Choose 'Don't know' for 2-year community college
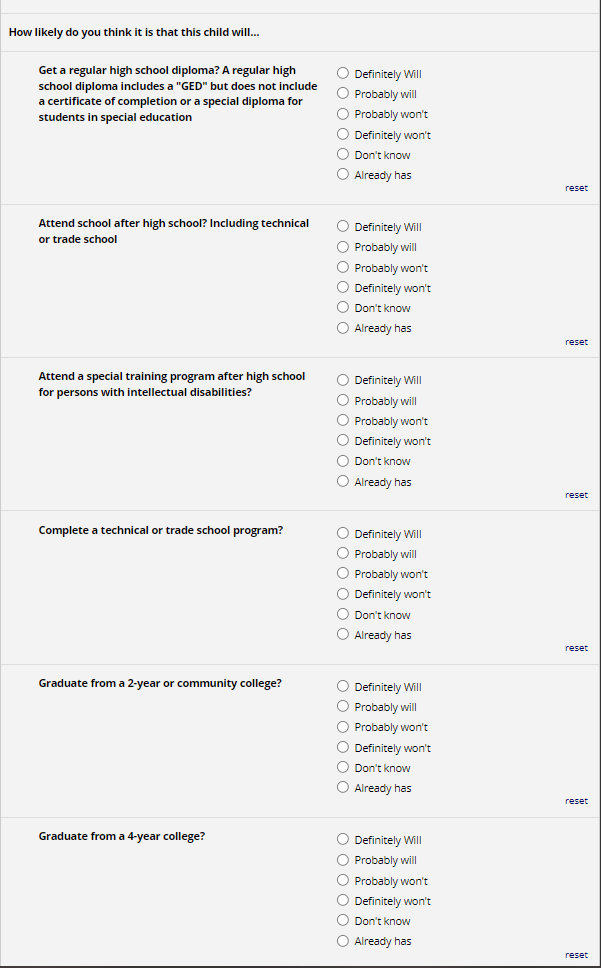The height and width of the screenshot is (968, 601). coord(343,767)
